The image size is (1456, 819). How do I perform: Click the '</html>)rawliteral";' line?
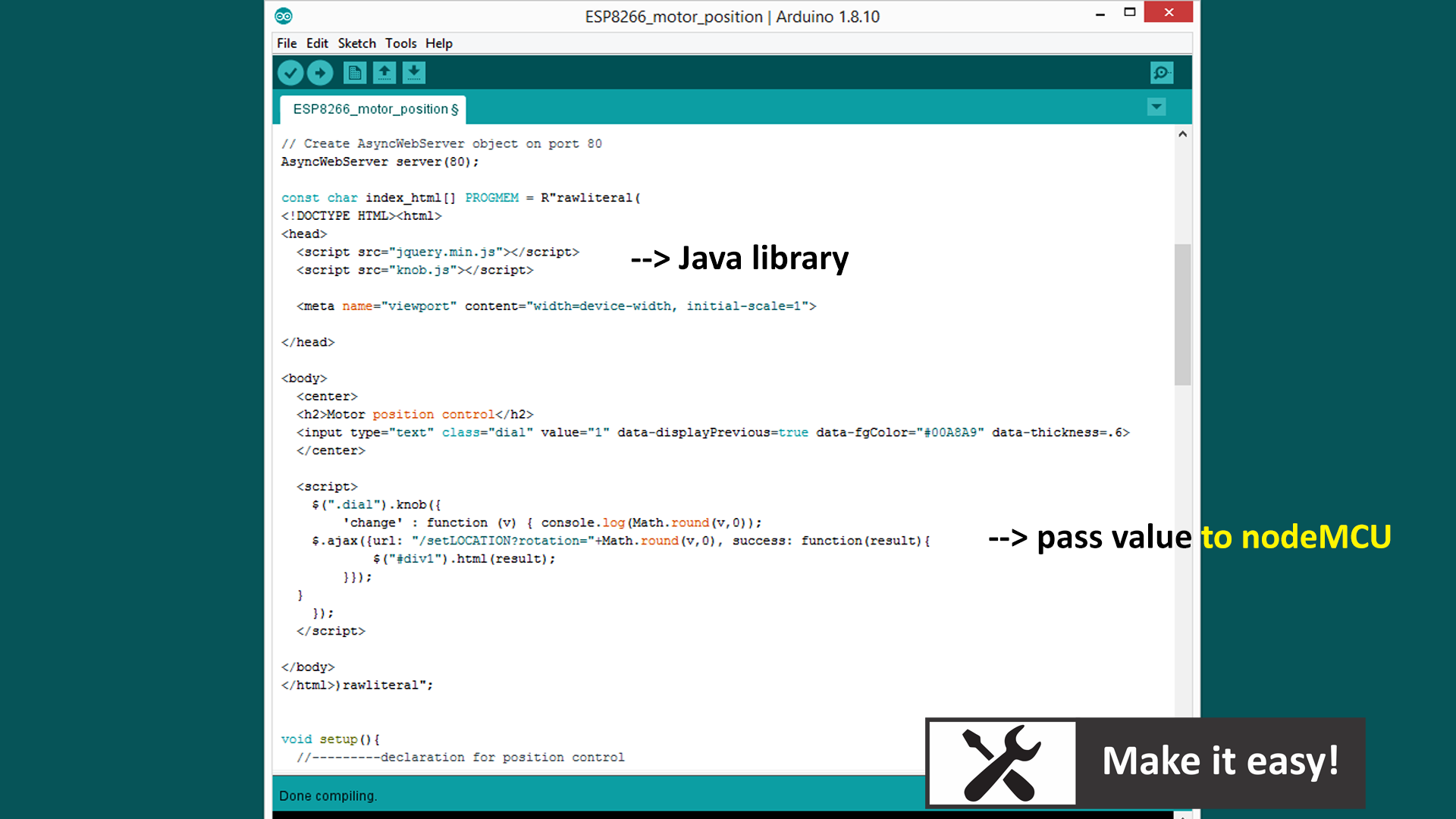[x=357, y=686]
